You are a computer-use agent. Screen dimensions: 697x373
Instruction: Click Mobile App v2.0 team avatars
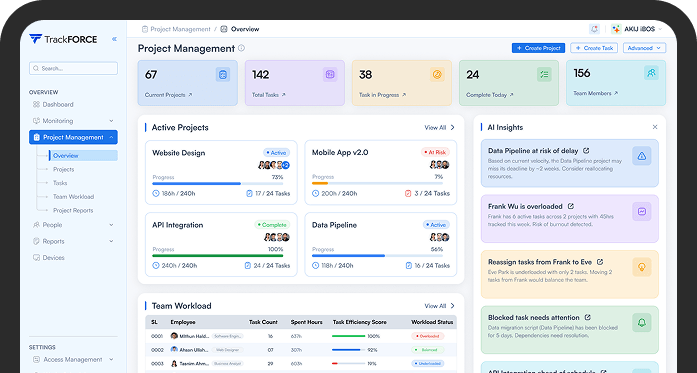[439, 165]
